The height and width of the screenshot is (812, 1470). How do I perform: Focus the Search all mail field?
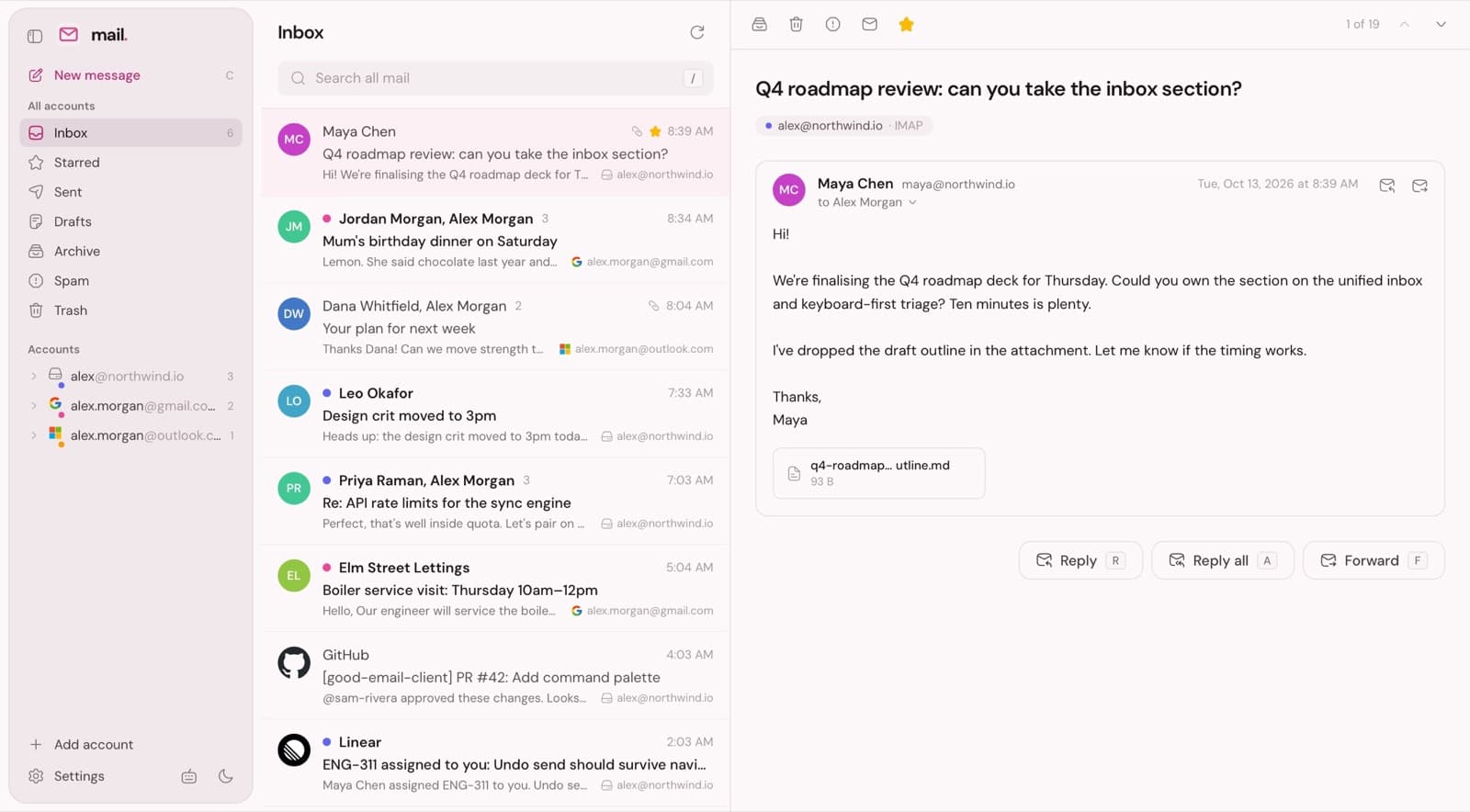(x=495, y=78)
